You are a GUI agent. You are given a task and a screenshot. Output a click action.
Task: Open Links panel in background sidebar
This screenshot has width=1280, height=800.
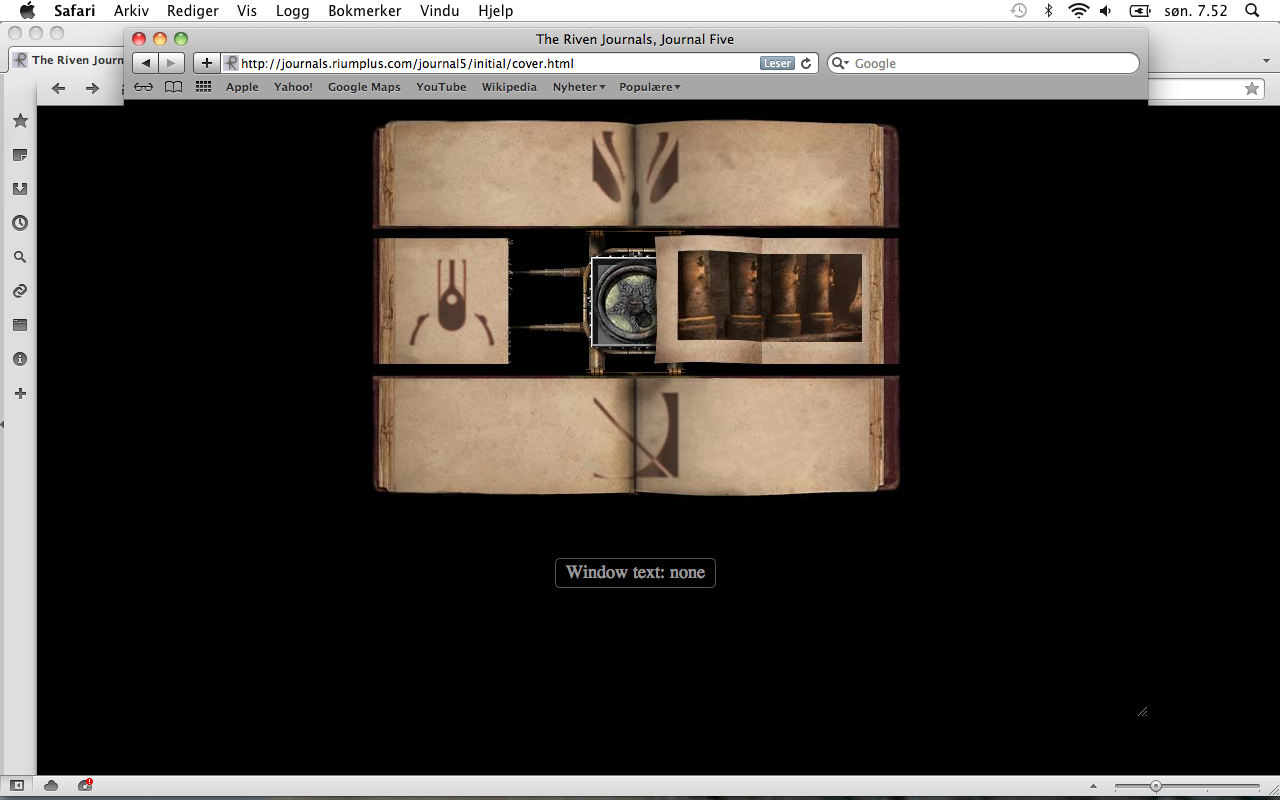[x=20, y=291]
